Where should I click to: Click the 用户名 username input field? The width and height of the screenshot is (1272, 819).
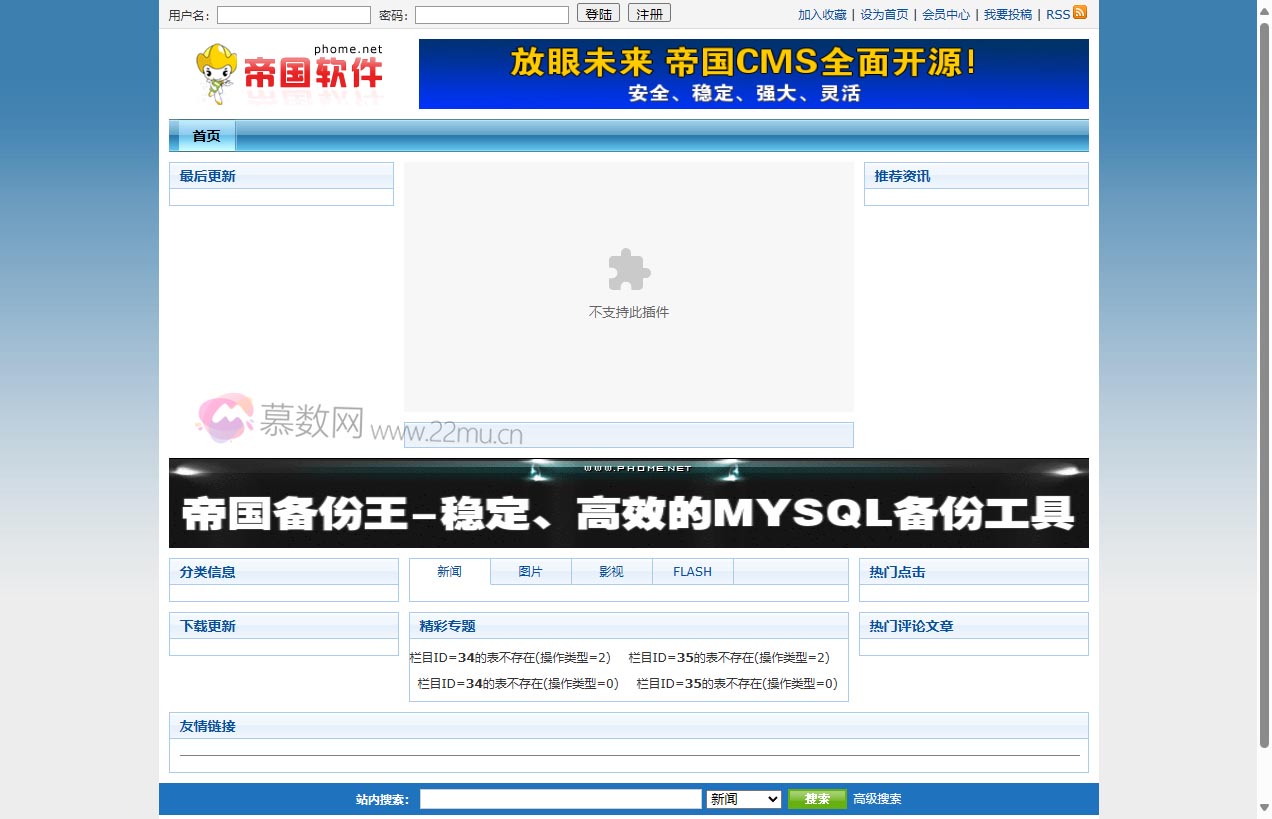(293, 13)
